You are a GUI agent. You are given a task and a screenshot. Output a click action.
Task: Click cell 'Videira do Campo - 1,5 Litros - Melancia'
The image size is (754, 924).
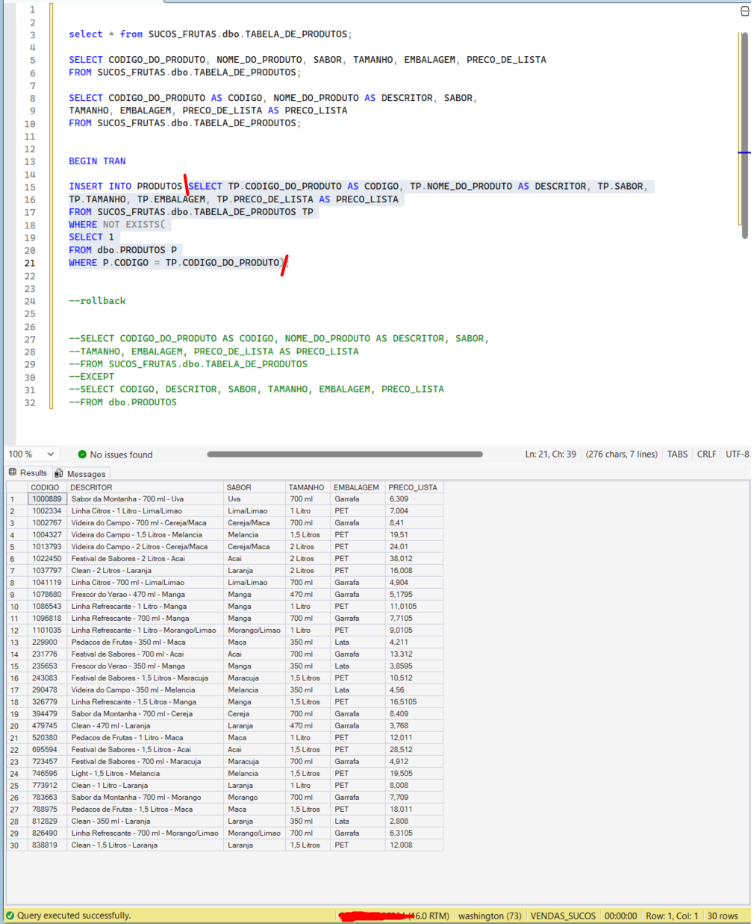[145, 534]
